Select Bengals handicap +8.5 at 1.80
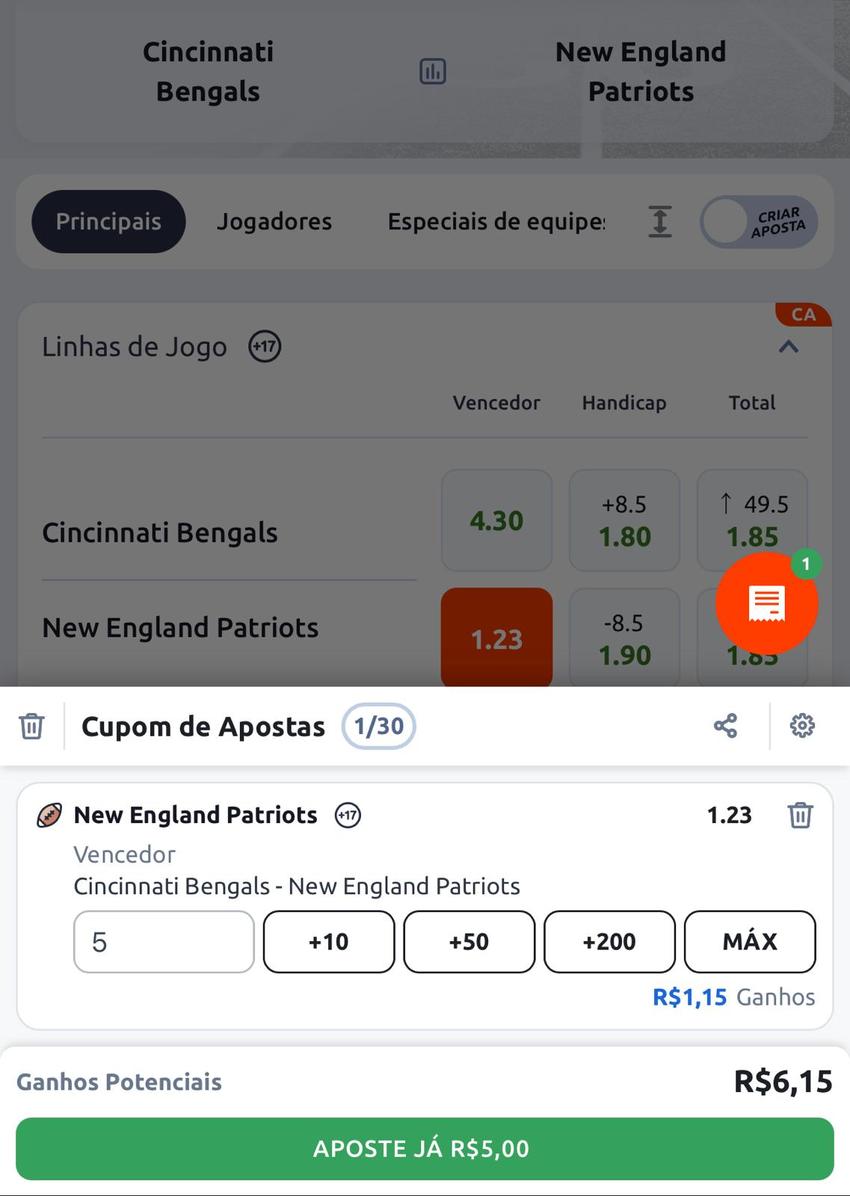850x1196 pixels. pyautogui.click(x=624, y=520)
